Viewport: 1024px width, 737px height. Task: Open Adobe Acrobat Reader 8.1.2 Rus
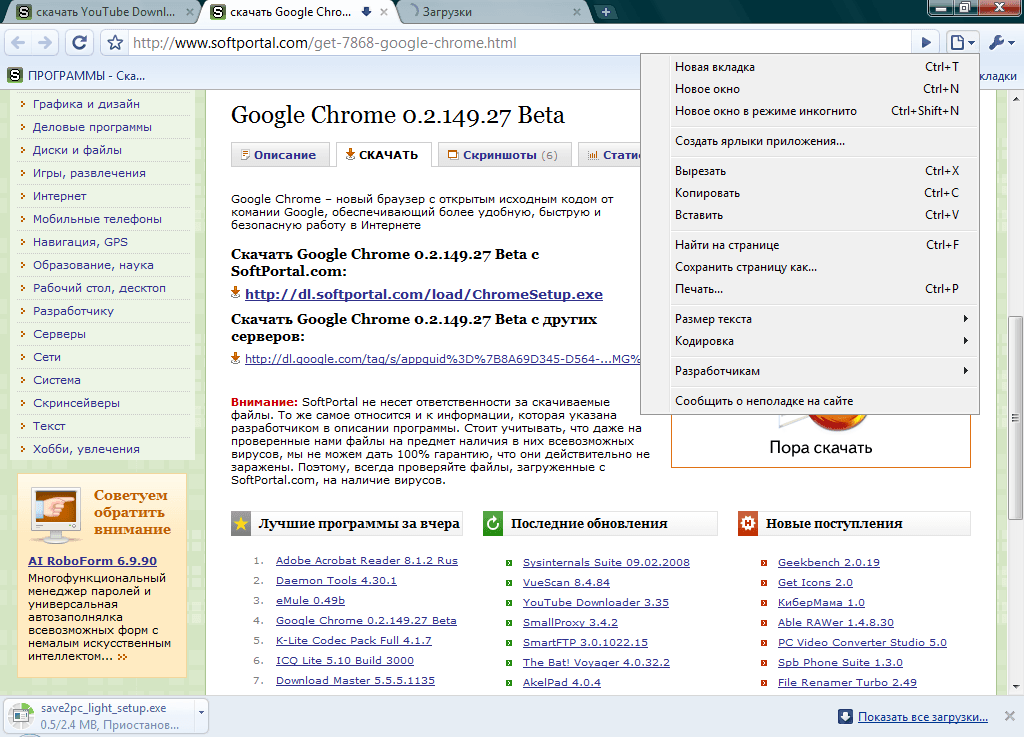point(366,561)
